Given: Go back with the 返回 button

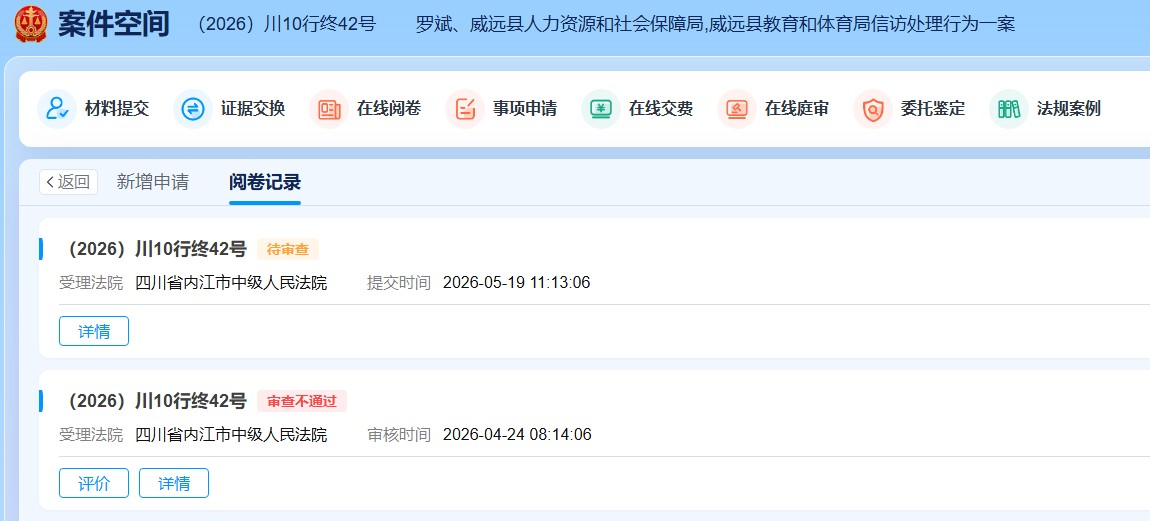Looking at the screenshot, I should 69,182.
